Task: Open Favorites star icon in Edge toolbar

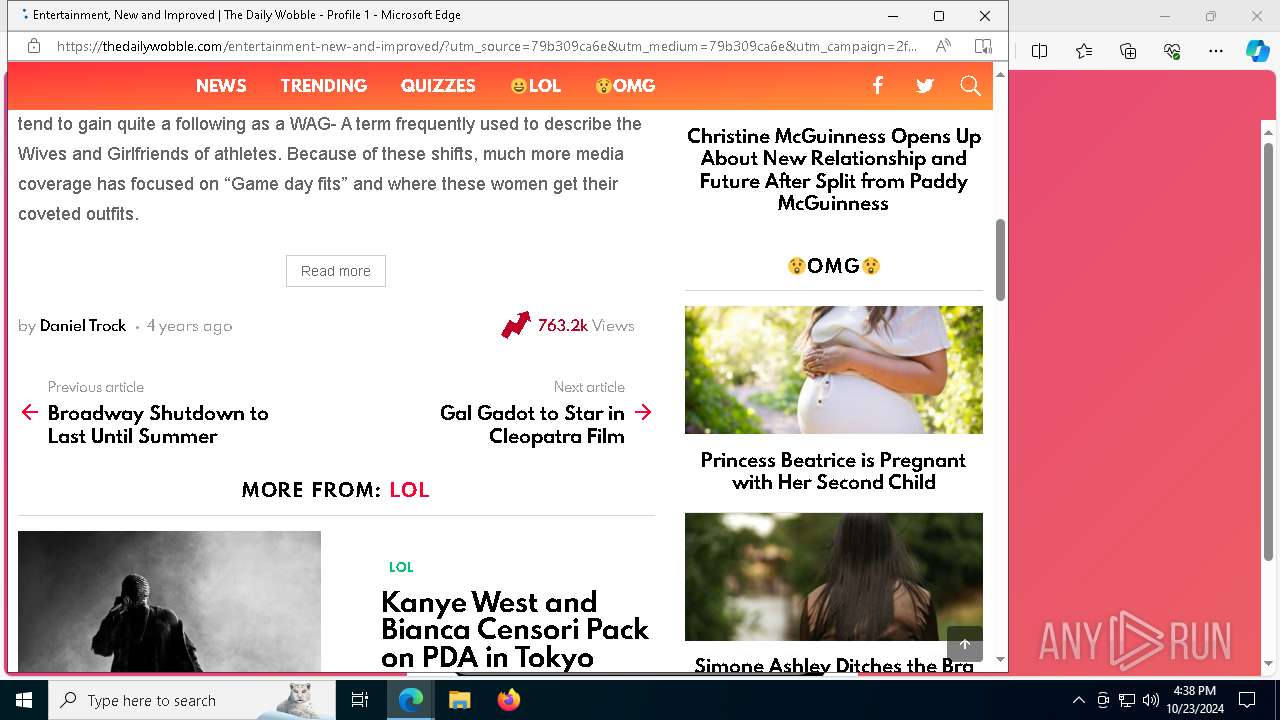Action: pyautogui.click(x=1084, y=51)
